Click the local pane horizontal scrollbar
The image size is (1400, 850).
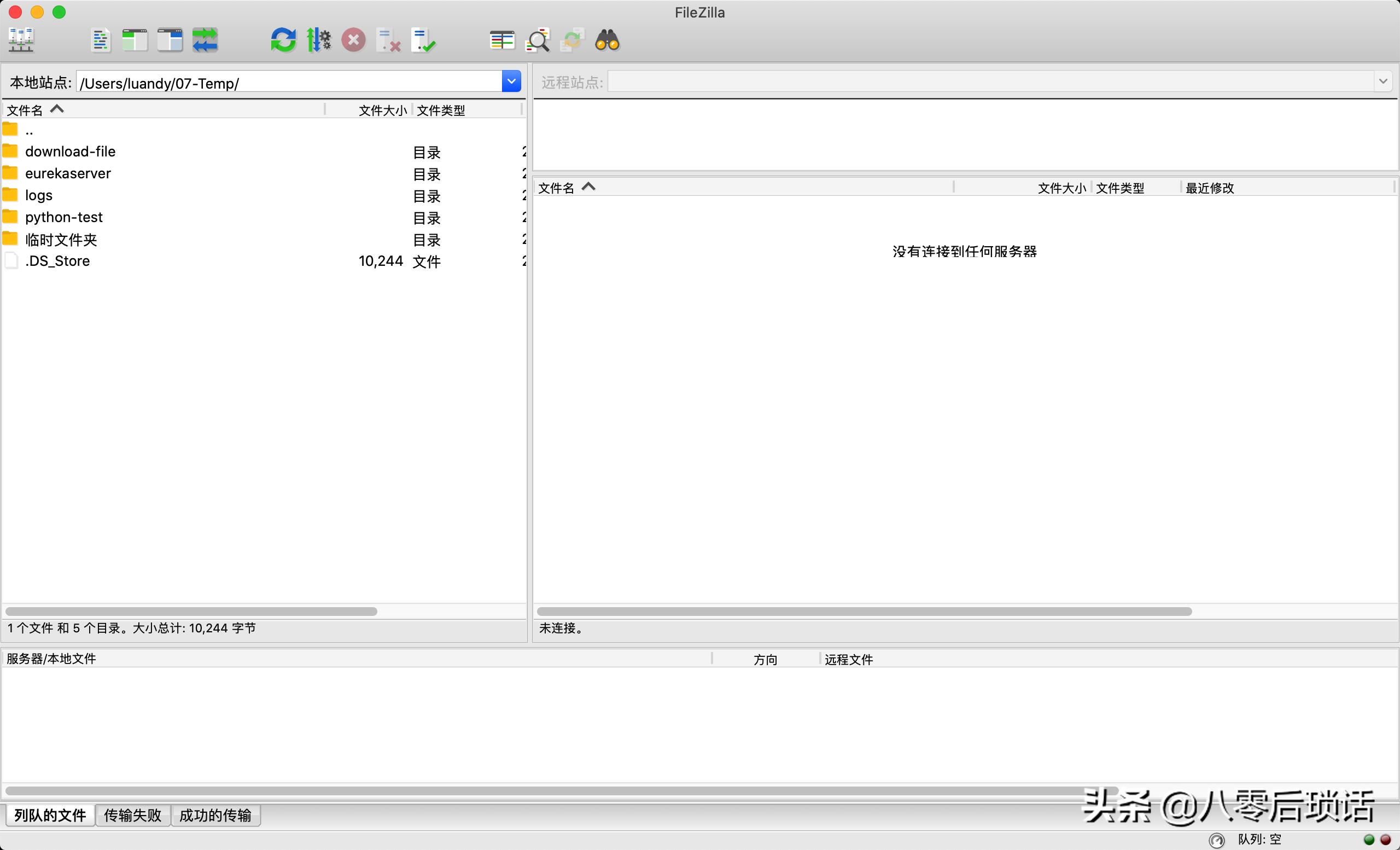pos(191,612)
